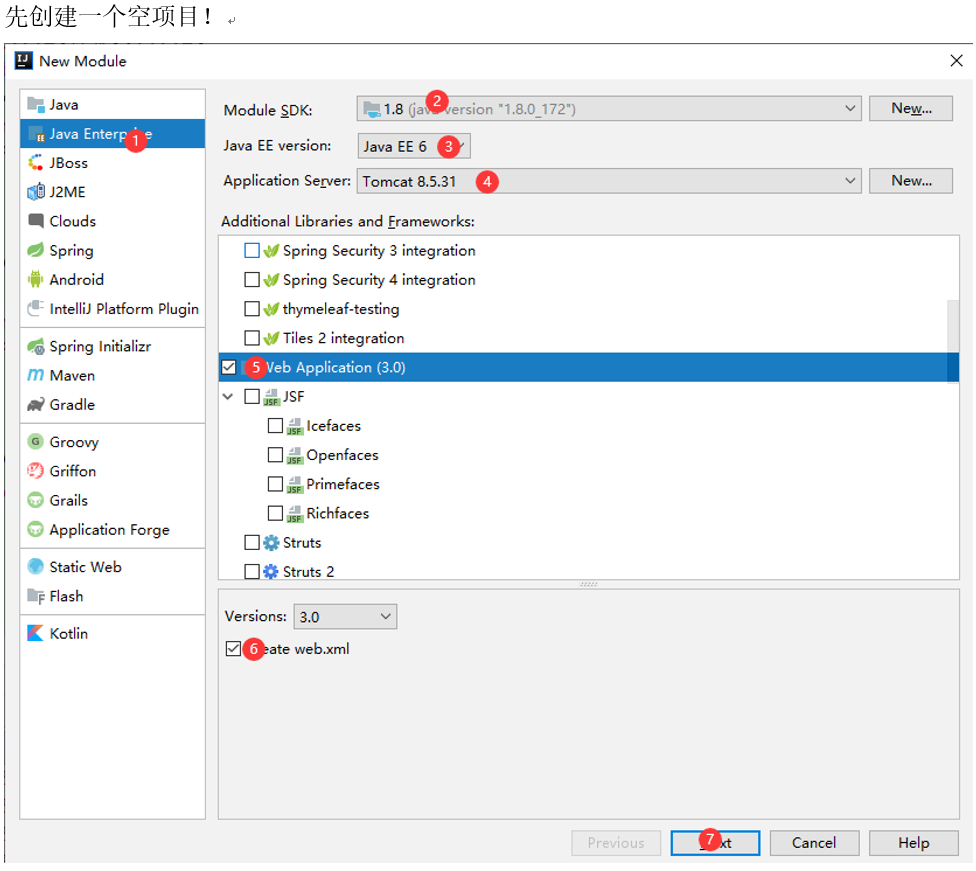The height and width of the screenshot is (871, 976).
Task: Click the Android robot icon
Action: click(x=35, y=280)
